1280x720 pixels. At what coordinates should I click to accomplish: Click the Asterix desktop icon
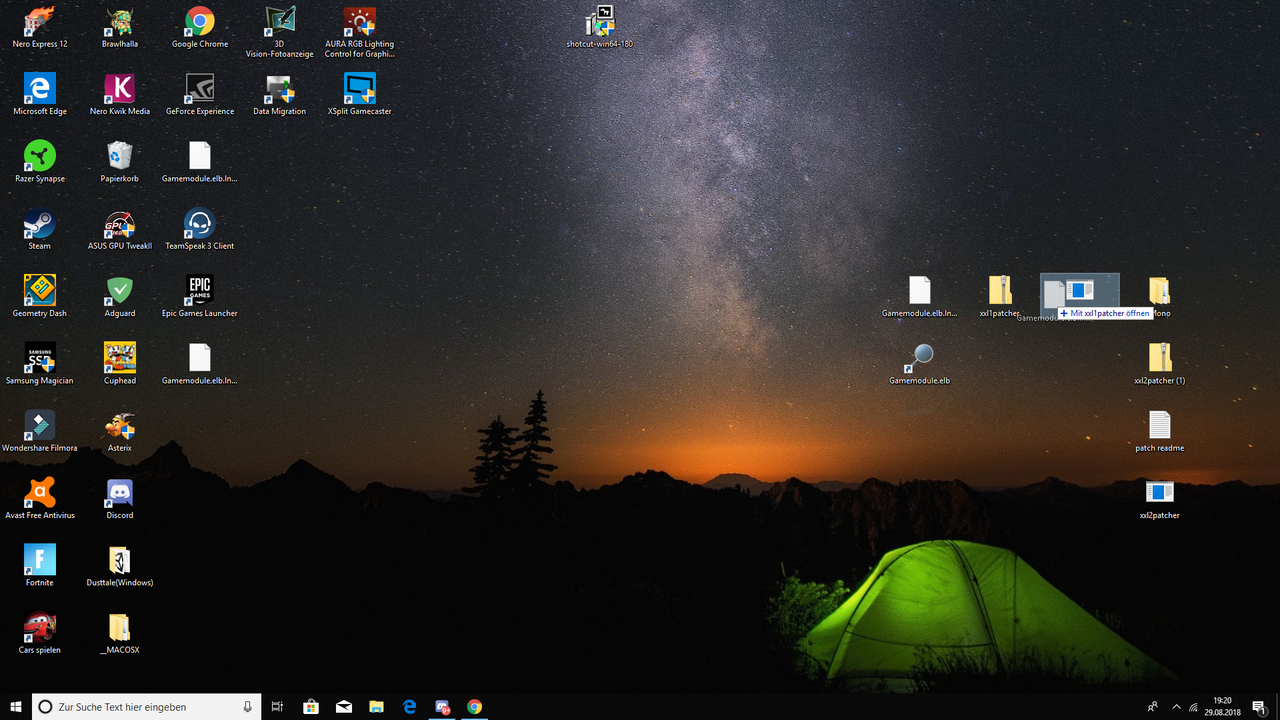(120, 431)
